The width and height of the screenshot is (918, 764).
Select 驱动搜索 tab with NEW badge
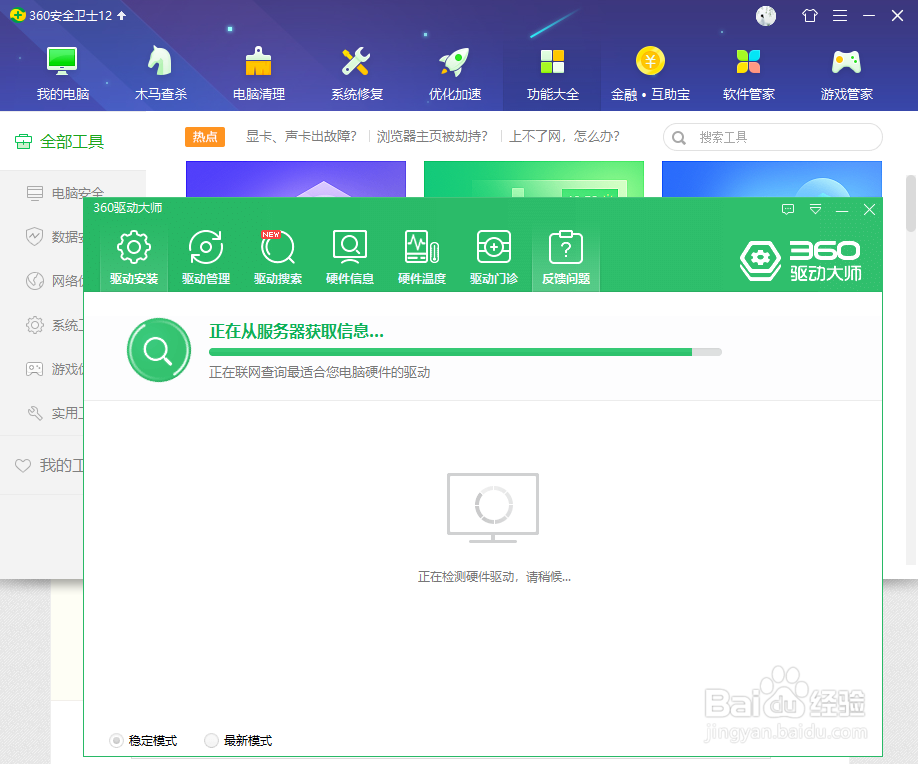pyautogui.click(x=278, y=258)
